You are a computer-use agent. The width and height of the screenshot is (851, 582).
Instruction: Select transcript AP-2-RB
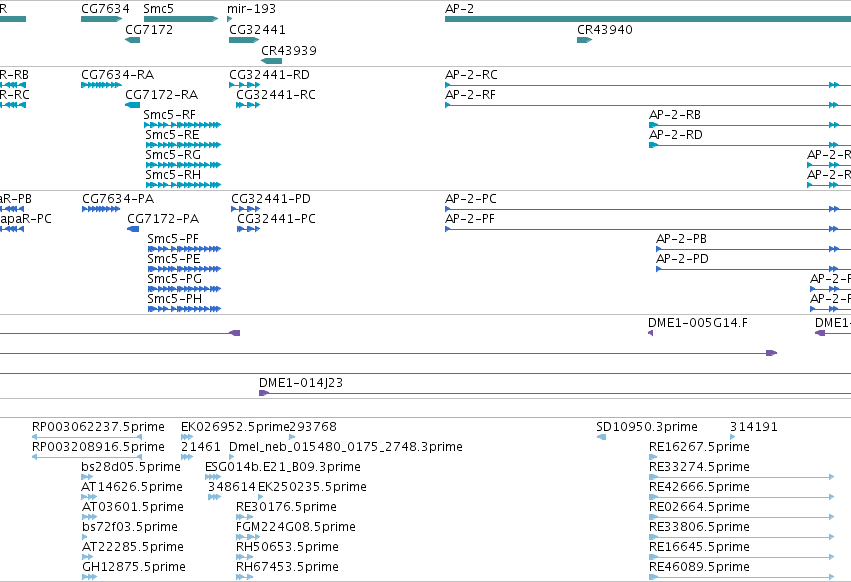coord(675,115)
